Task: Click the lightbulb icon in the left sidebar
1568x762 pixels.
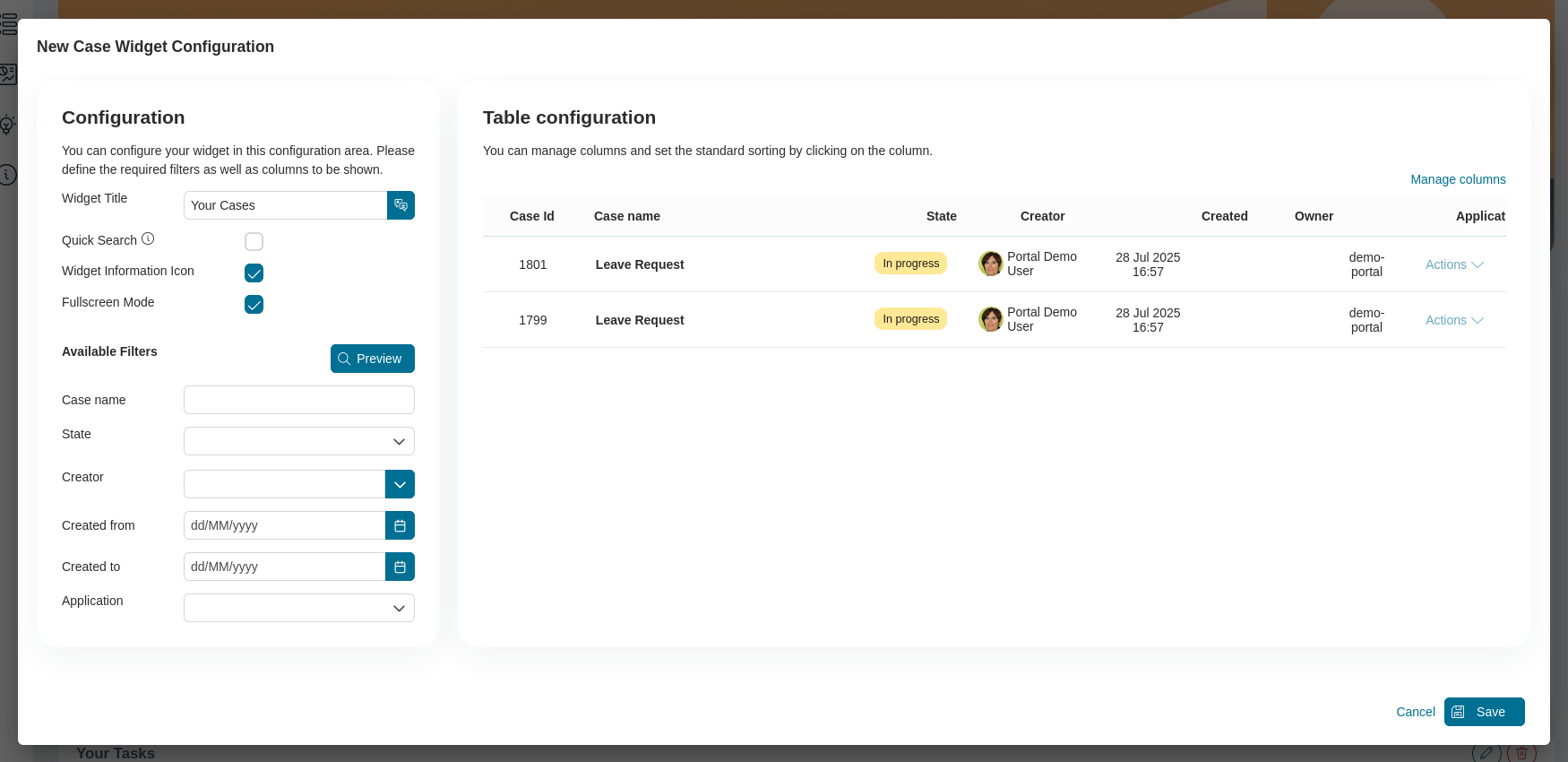Action: coord(7,125)
